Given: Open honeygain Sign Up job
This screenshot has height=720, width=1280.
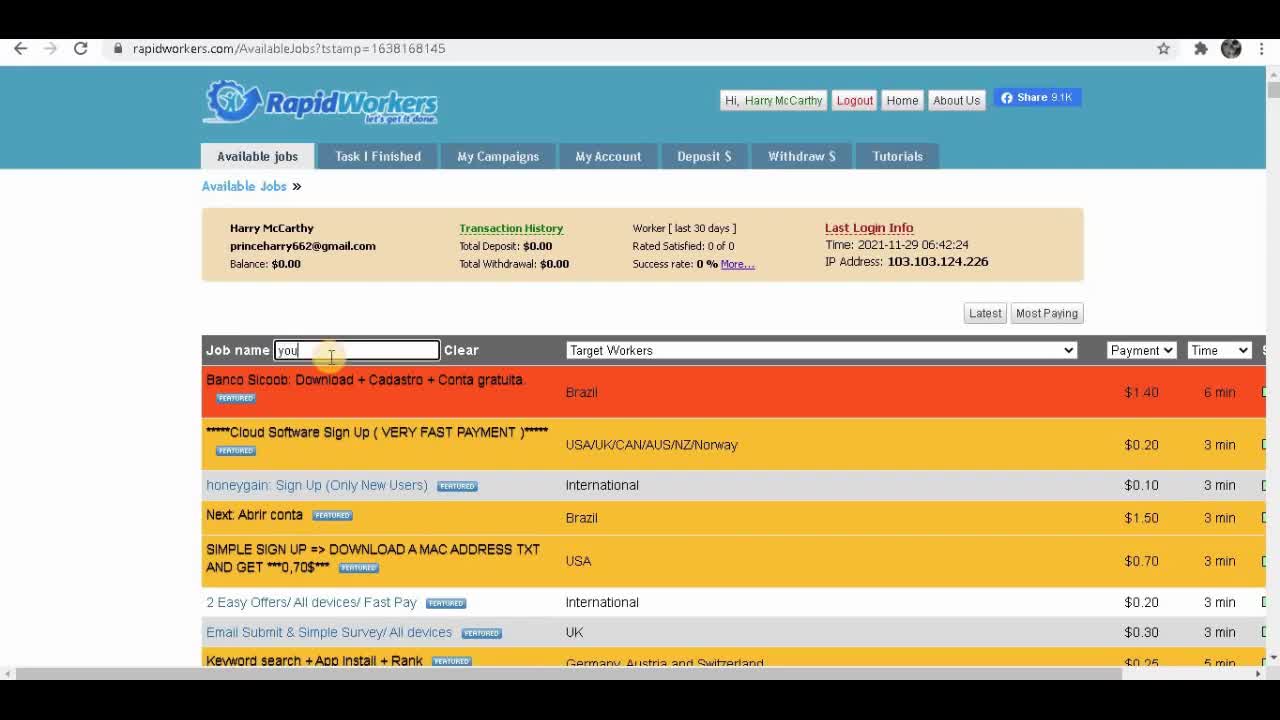Looking at the screenshot, I should click(x=316, y=485).
